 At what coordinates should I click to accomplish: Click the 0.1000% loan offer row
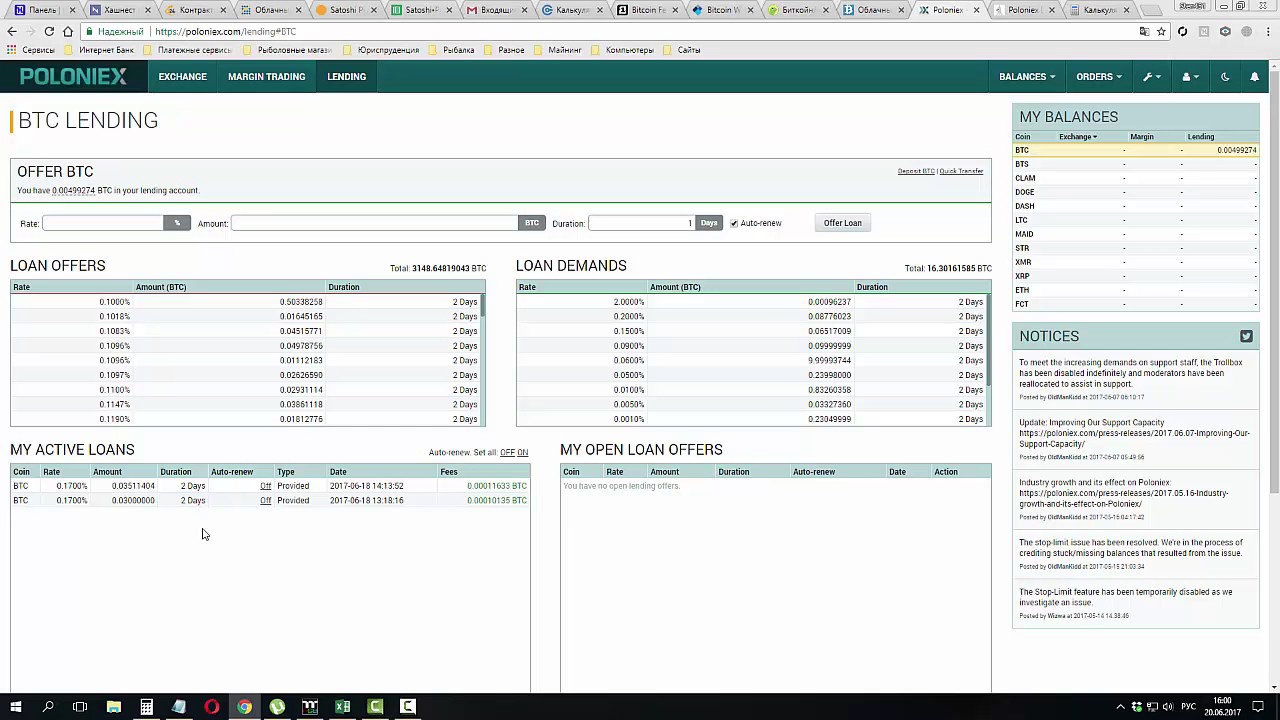pos(245,302)
